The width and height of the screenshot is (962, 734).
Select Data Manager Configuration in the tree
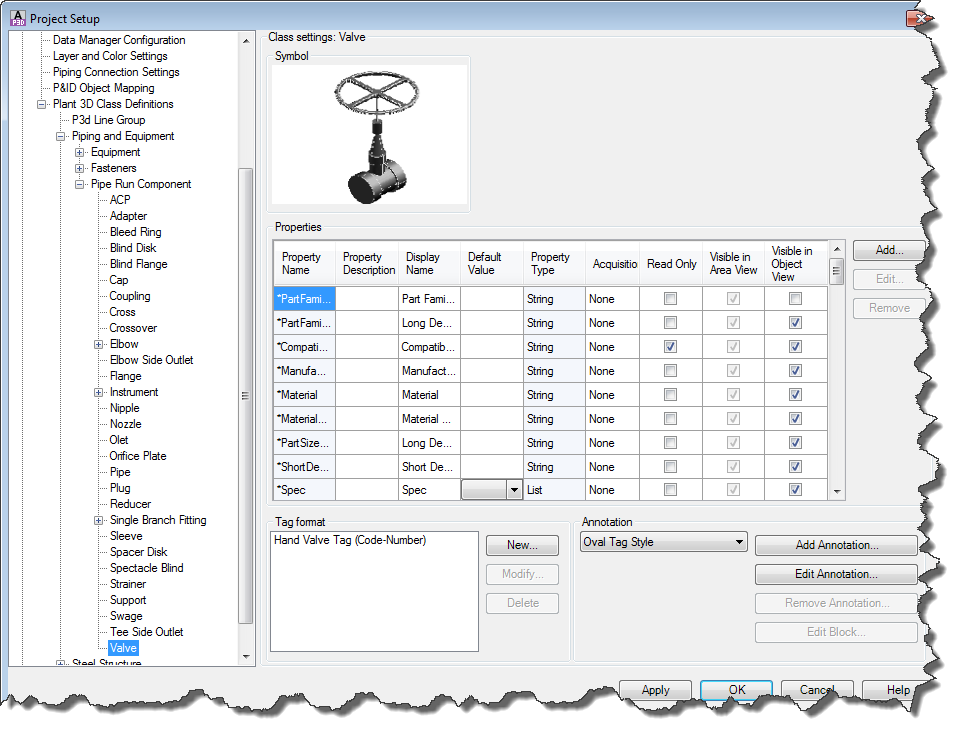click(119, 40)
